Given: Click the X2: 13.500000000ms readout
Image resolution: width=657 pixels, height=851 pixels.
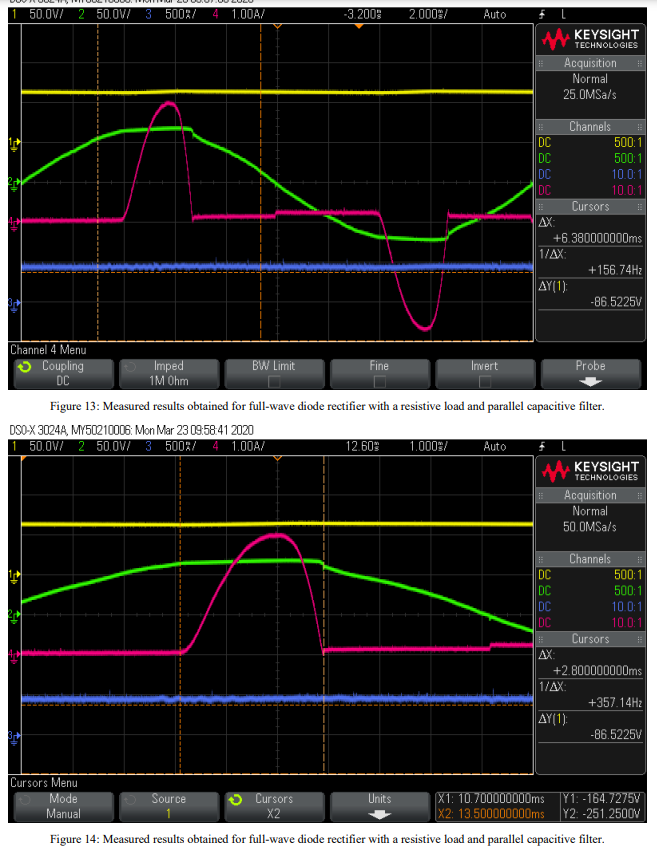Looking at the screenshot, I should coord(491,814).
